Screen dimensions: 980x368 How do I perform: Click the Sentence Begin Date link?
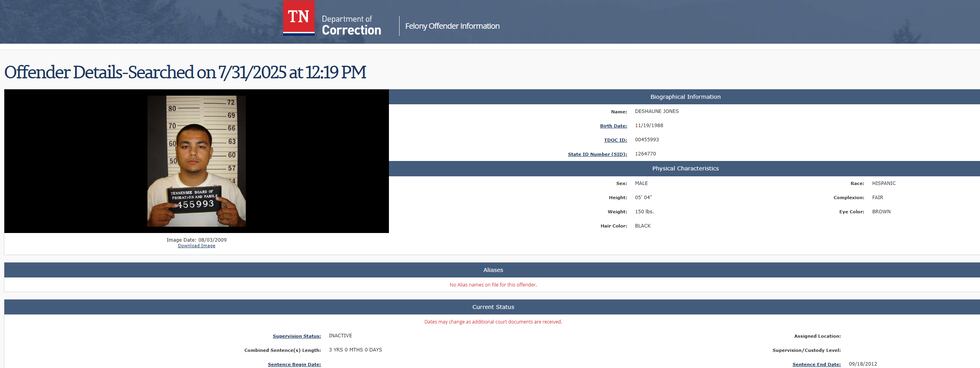(294, 364)
